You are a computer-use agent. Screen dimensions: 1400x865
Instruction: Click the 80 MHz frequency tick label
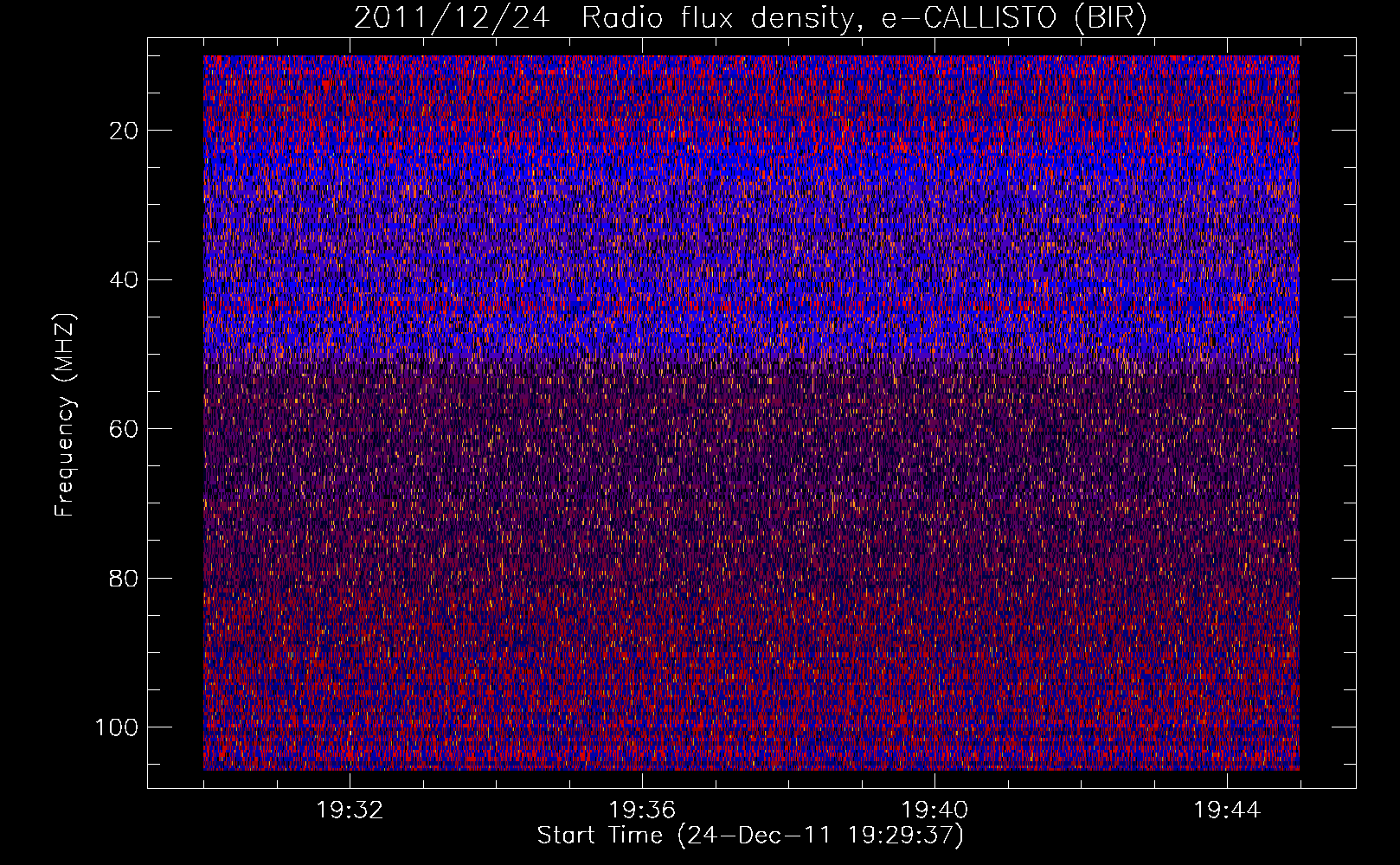(125, 578)
